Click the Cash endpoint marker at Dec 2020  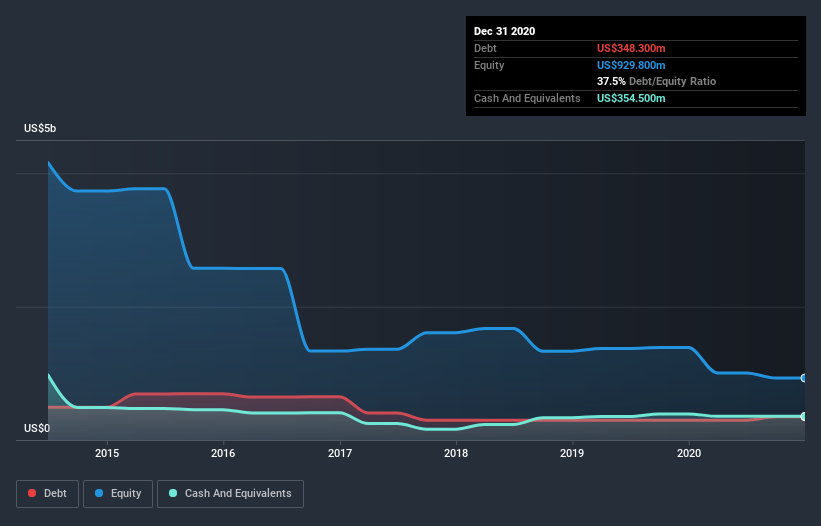click(x=804, y=417)
